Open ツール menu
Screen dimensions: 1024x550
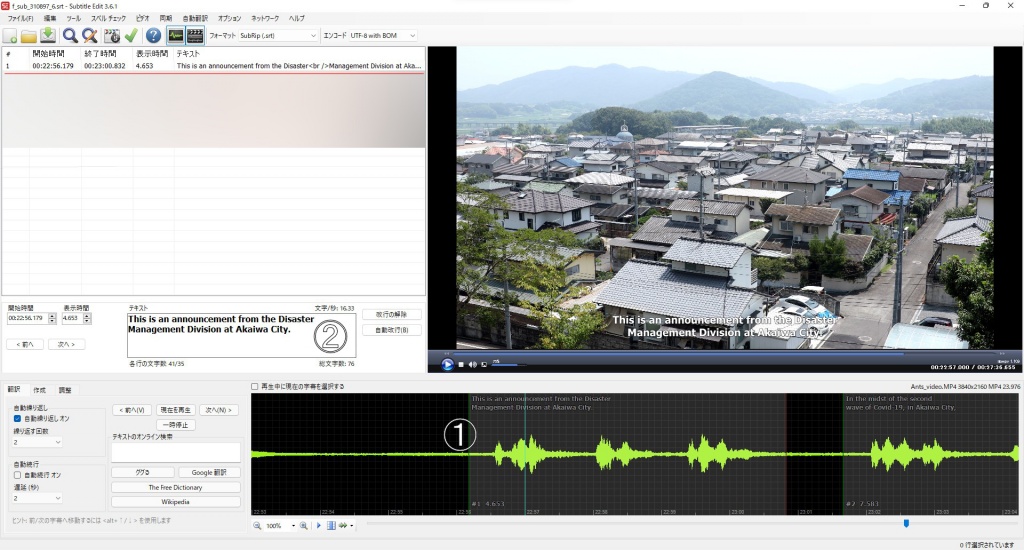click(74, 18)
